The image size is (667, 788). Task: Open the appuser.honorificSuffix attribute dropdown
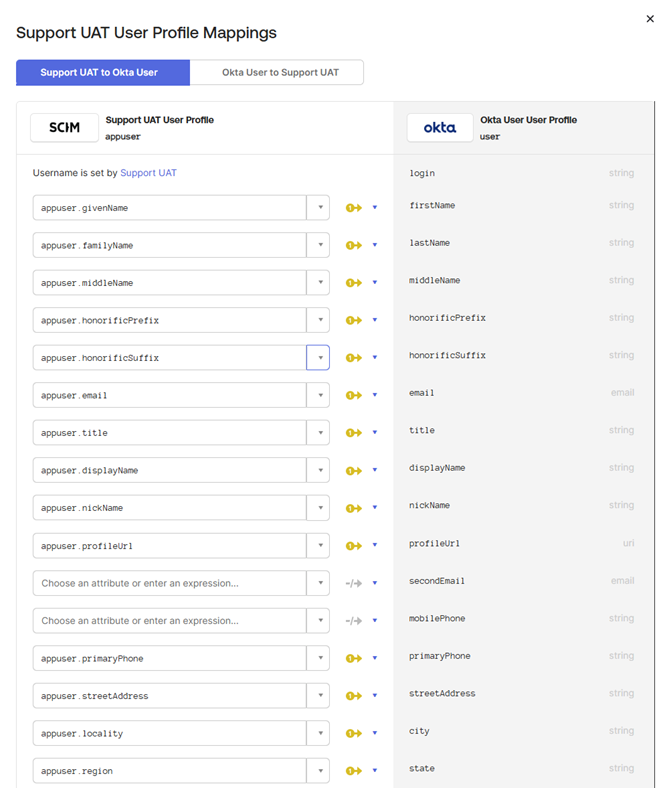point(318,358)
